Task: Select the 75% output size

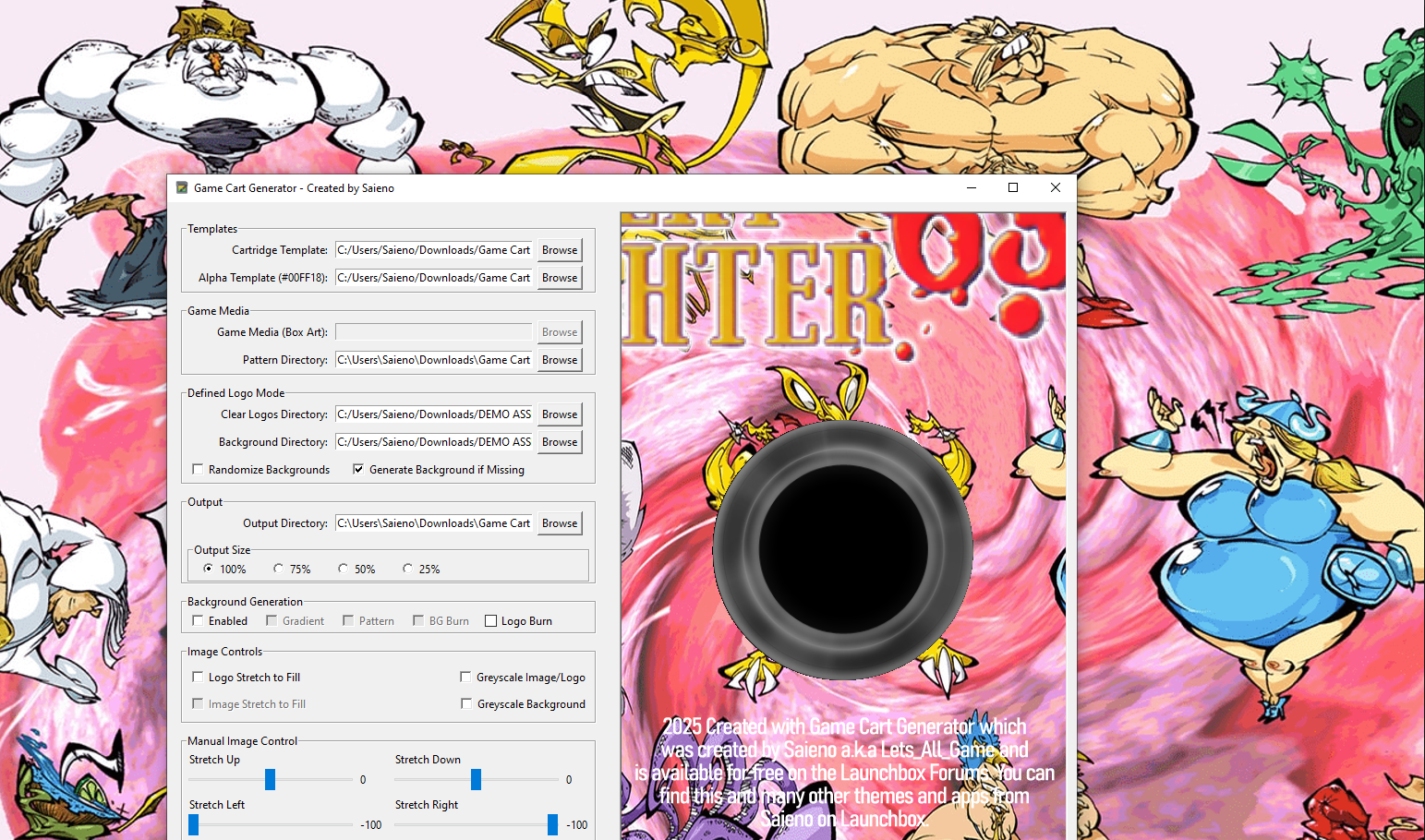Action: coord(278,569)
